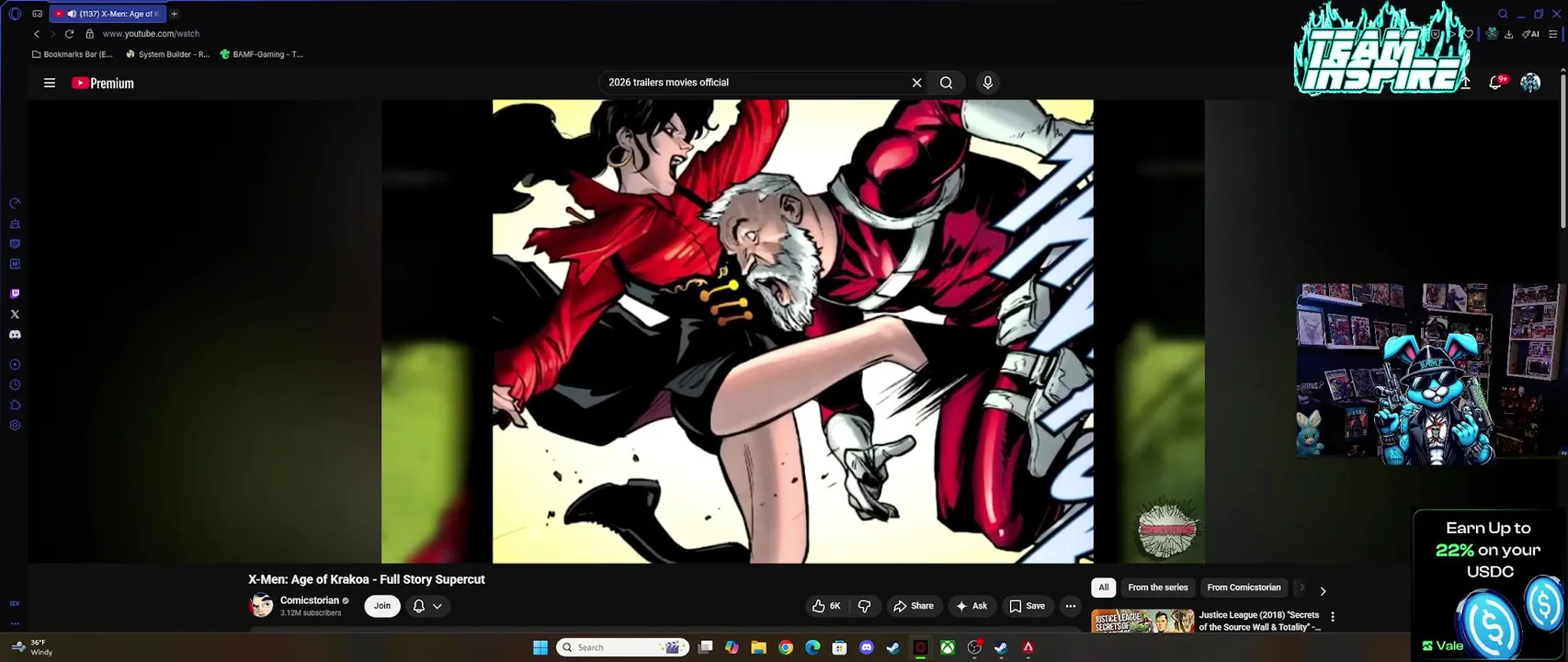Open options for Justice League video
The height and width of the screenshot is (662, 1568).
[1333, 617]
